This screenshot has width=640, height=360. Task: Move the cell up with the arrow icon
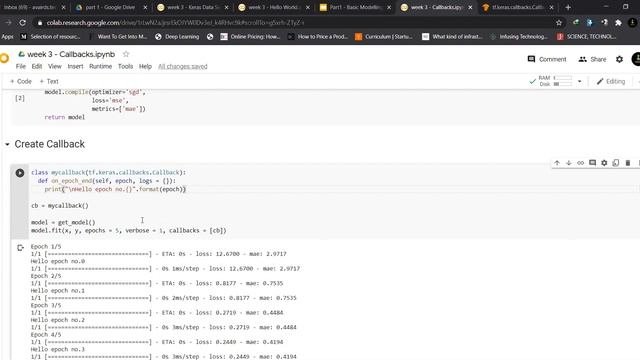557,163
